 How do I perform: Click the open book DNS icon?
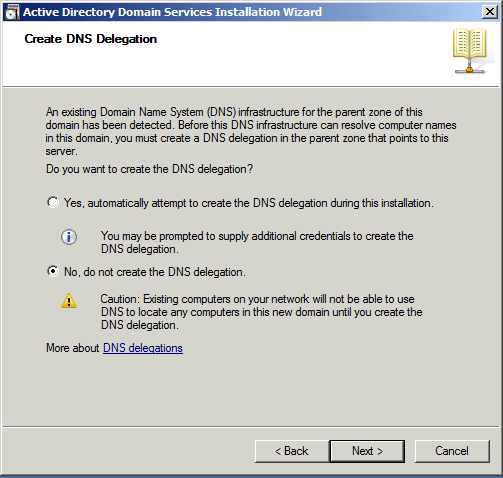point(470,51)
